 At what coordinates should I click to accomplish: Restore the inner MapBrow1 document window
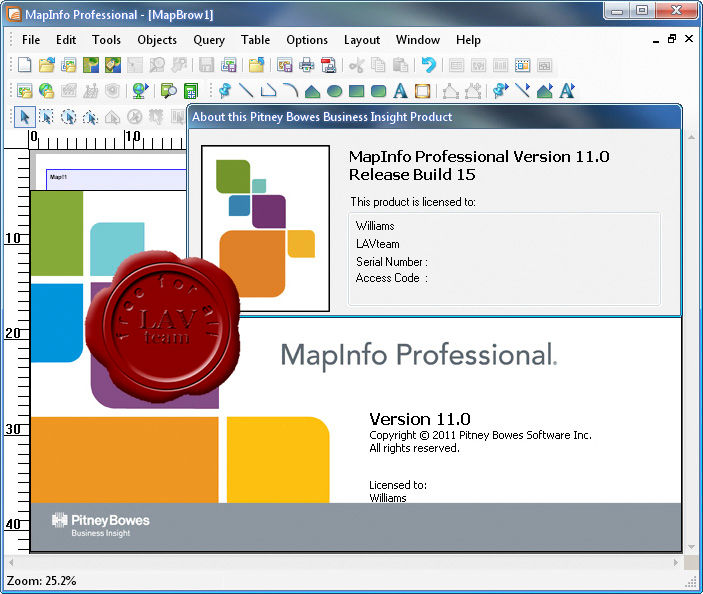pos(672,39)
